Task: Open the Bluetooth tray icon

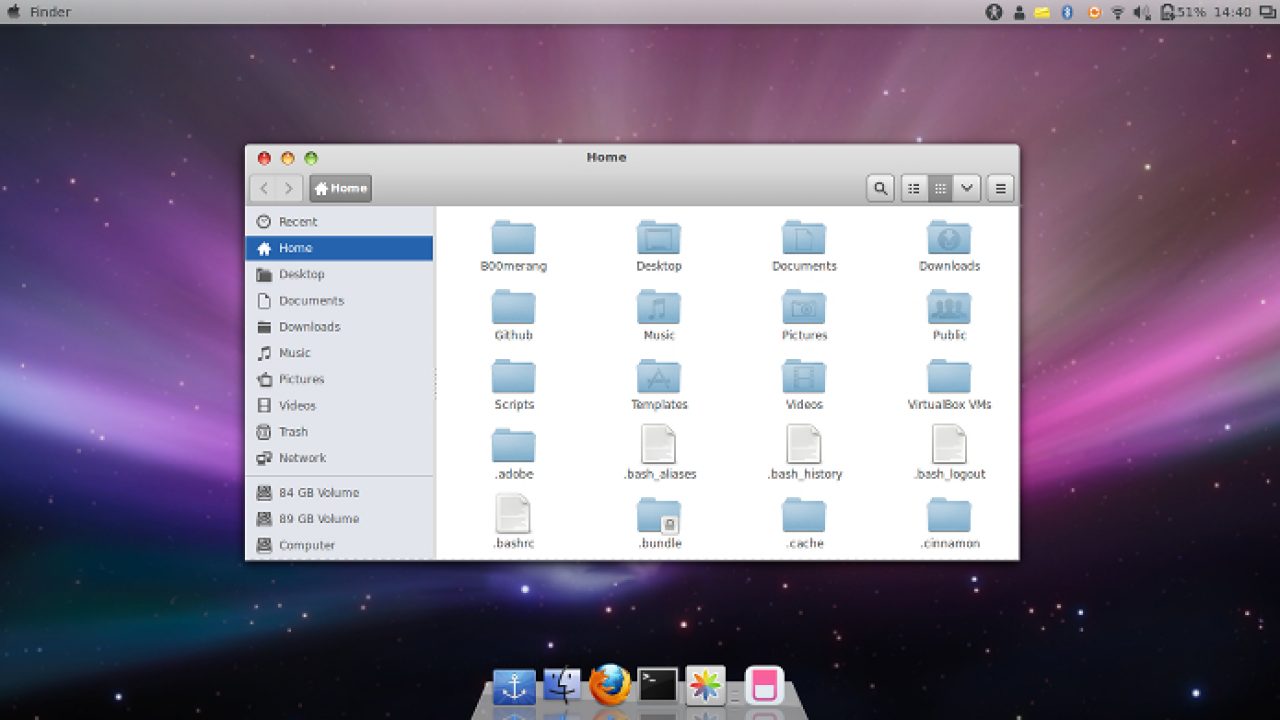Action: click(1067, 12)
